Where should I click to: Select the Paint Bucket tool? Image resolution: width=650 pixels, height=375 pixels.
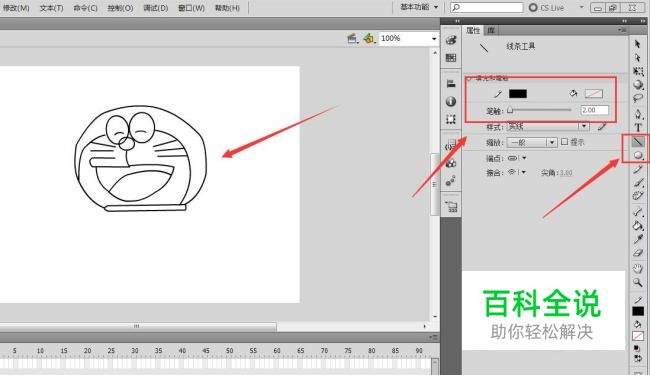coord(638,226)
